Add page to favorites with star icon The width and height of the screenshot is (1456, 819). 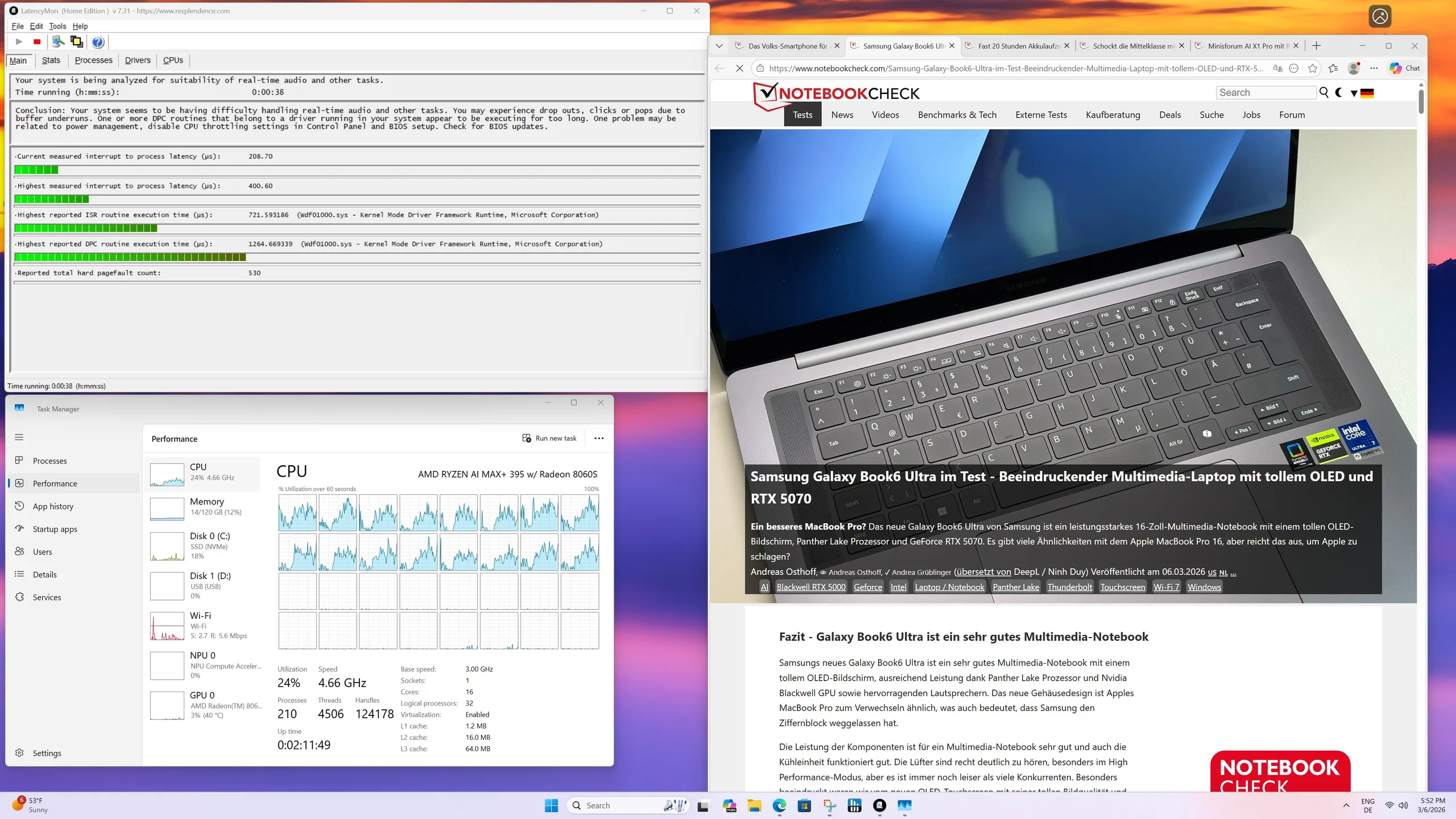(x=1313, y=68)
